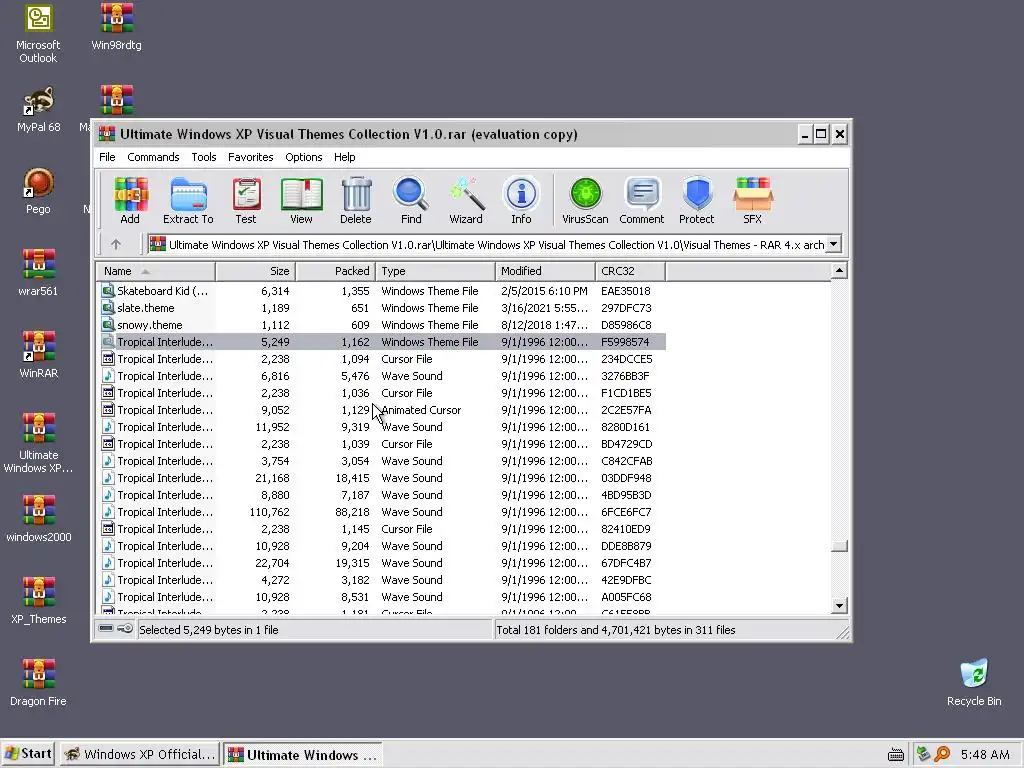Click the vertical scrollbar thumb
The height and width of the screenshot is (768, 1024).
[x=839, y=546]
